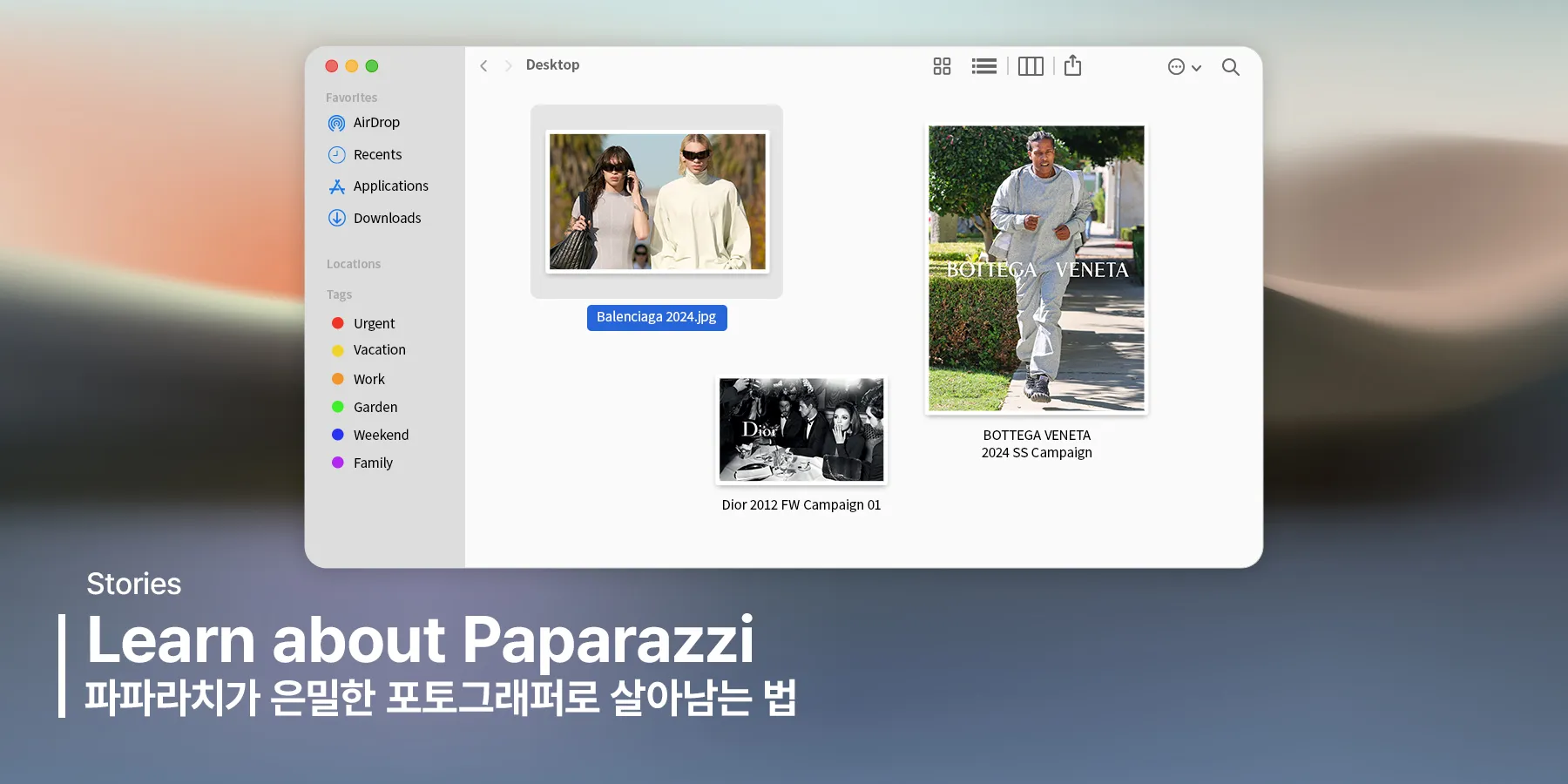Go back with the left chevron
This screenshot has width=1568, height=784.
coord(483,66)
